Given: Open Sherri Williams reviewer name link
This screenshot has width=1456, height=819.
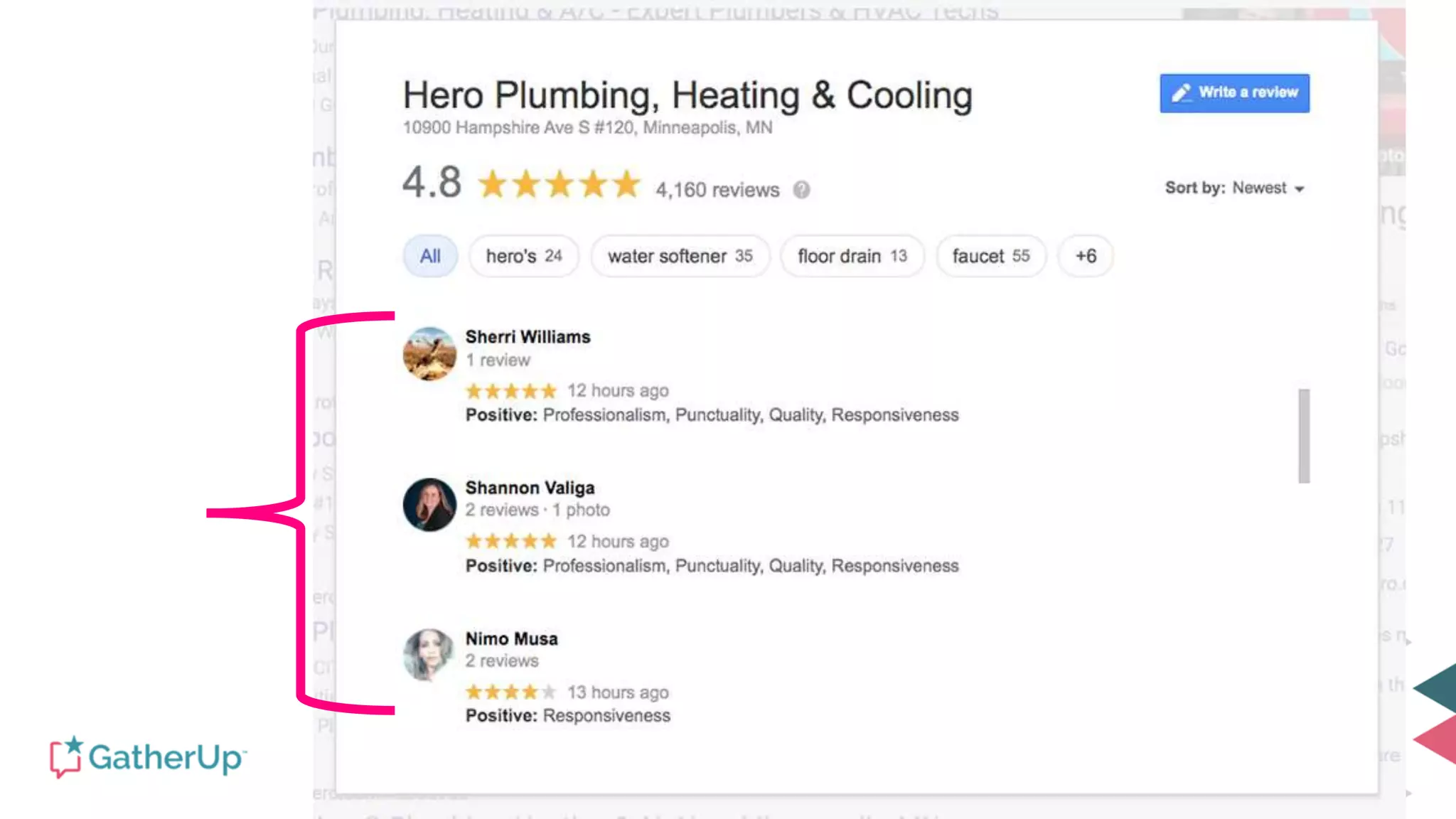Looking at the screenshot, I should pos(528,337).
